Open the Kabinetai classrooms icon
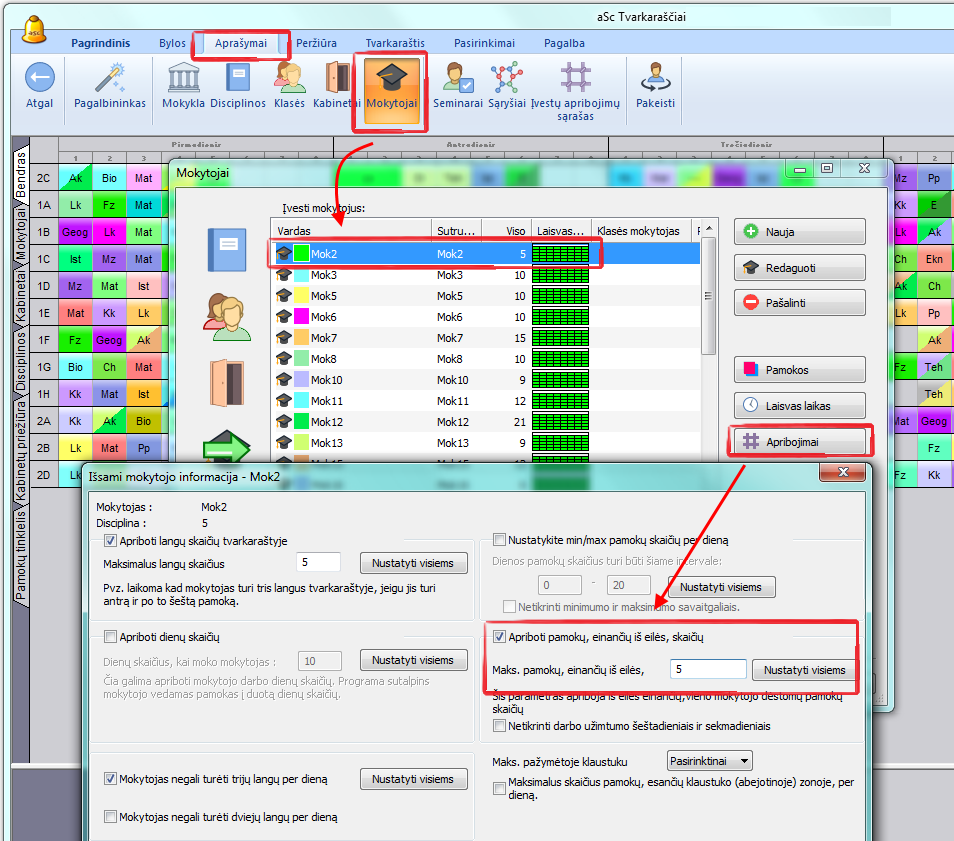 (336, 79)
